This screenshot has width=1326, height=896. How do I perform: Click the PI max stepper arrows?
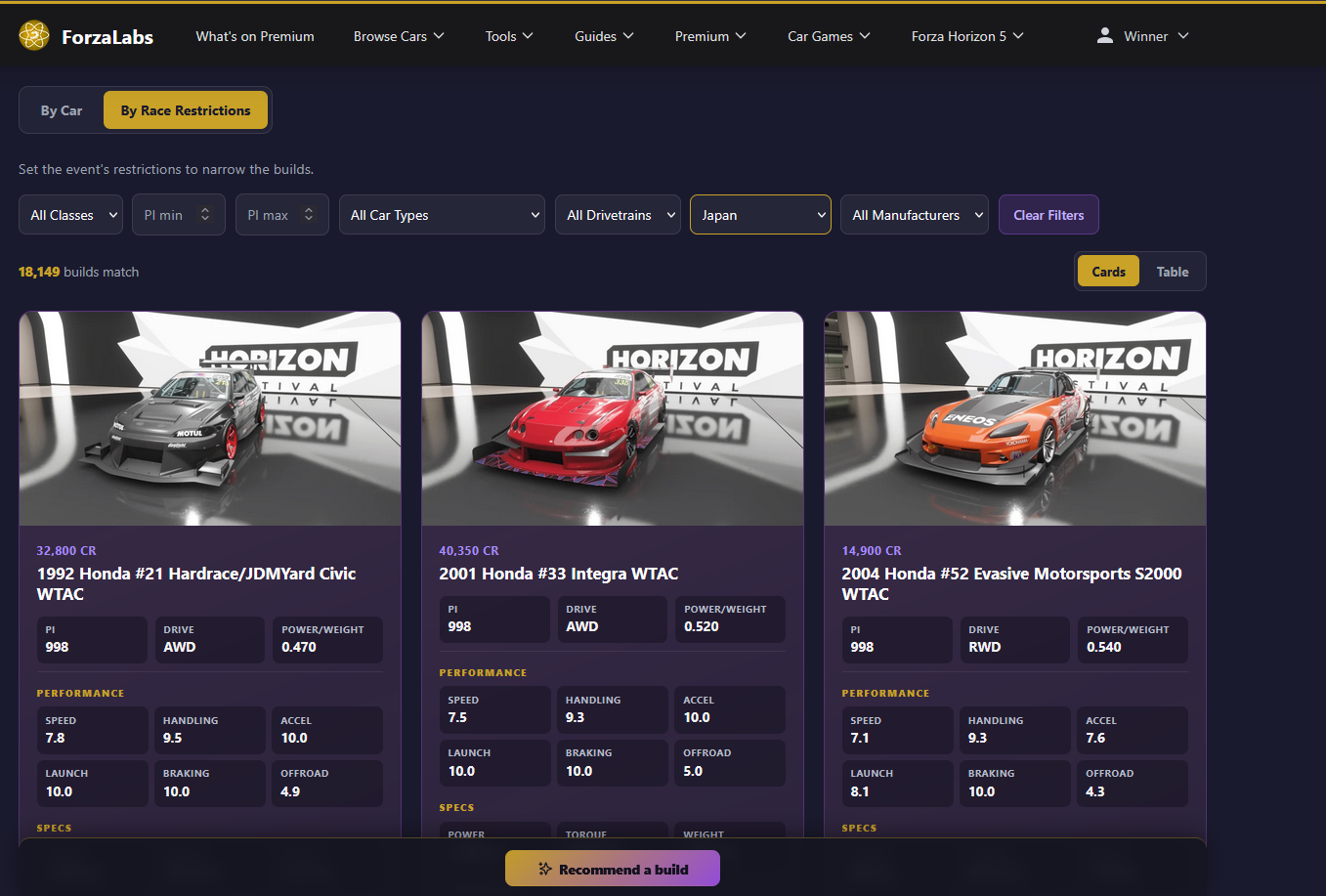[x=309, y=214]
